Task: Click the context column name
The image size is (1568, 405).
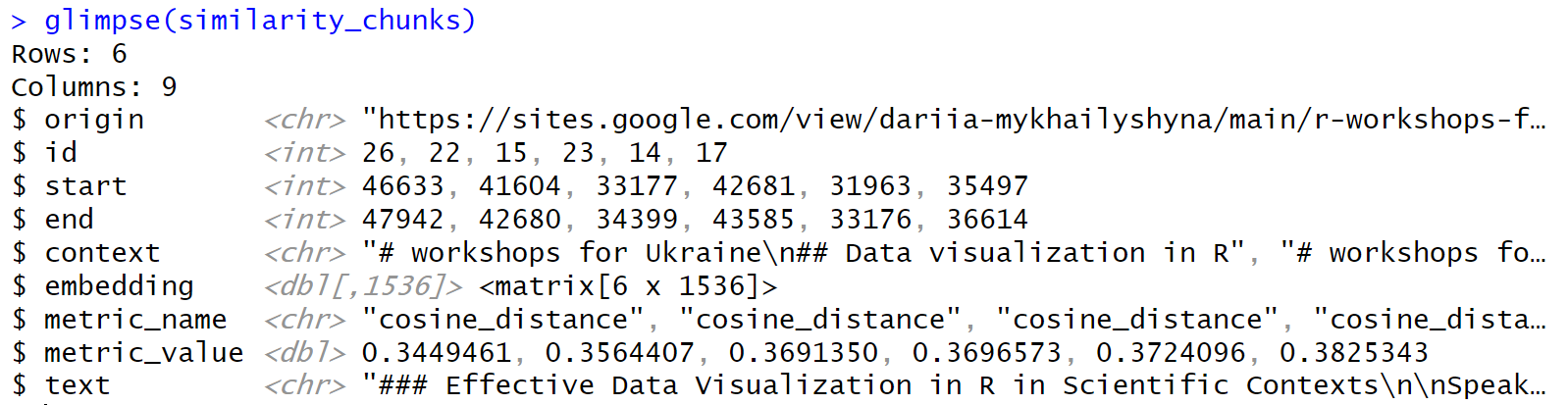Action: pos(102,253)
